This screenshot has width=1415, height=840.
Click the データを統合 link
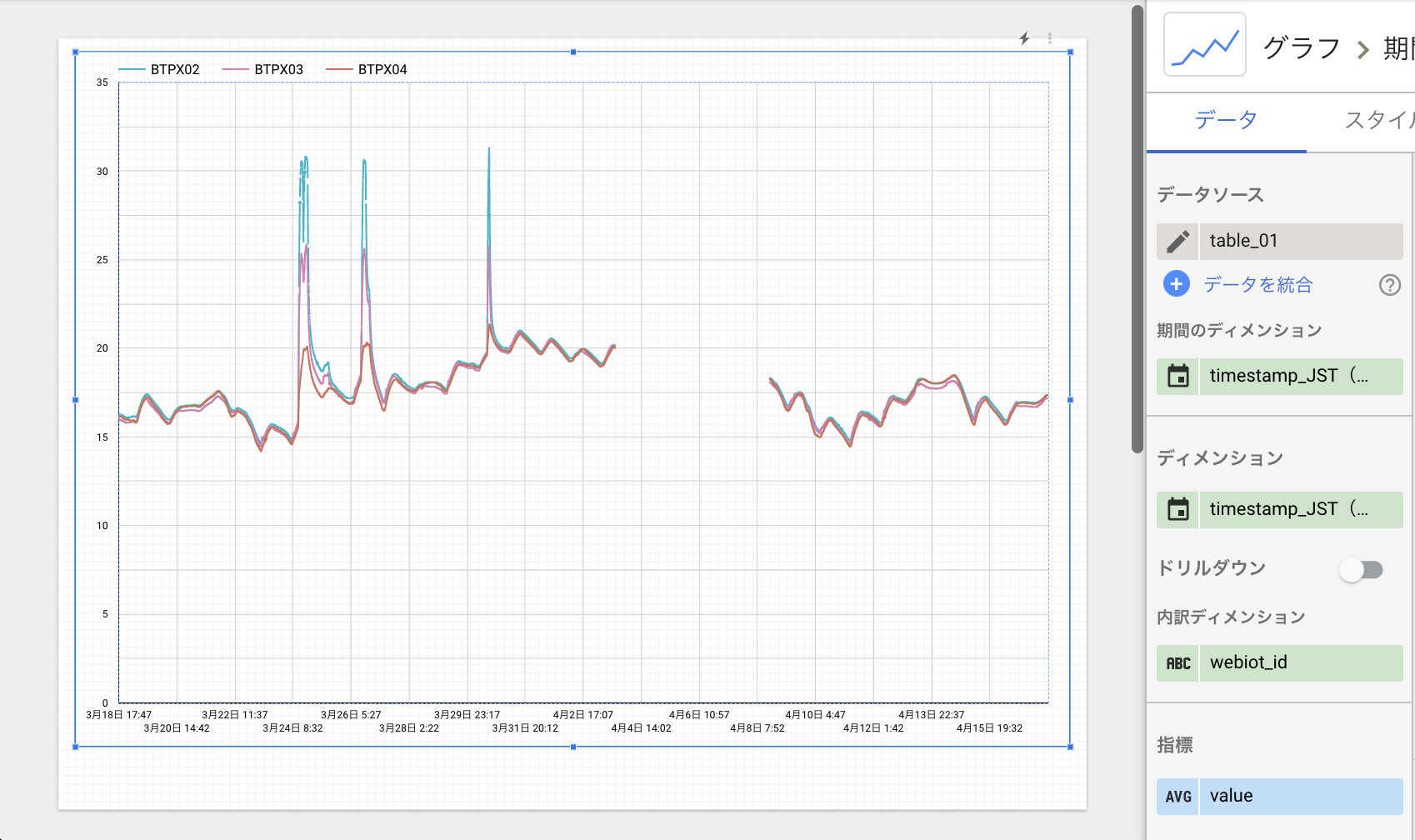pos(1257,285)
